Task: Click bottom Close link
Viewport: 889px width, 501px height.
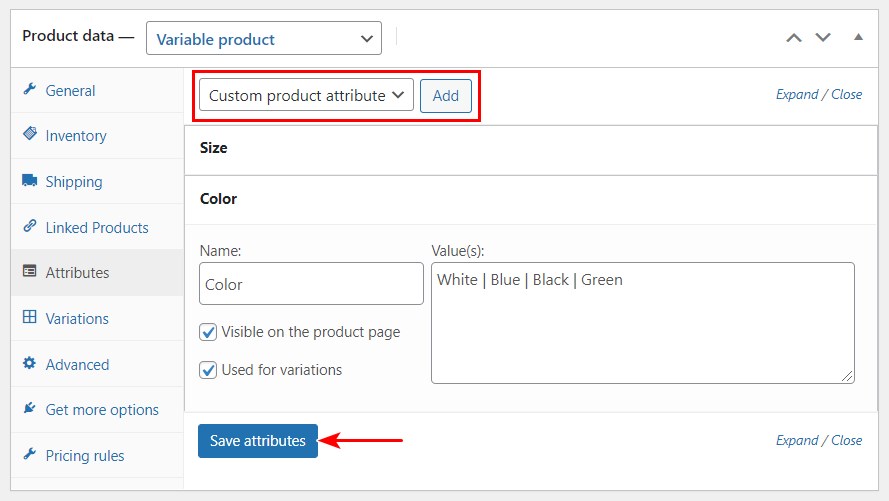Action: coord(846,440)
